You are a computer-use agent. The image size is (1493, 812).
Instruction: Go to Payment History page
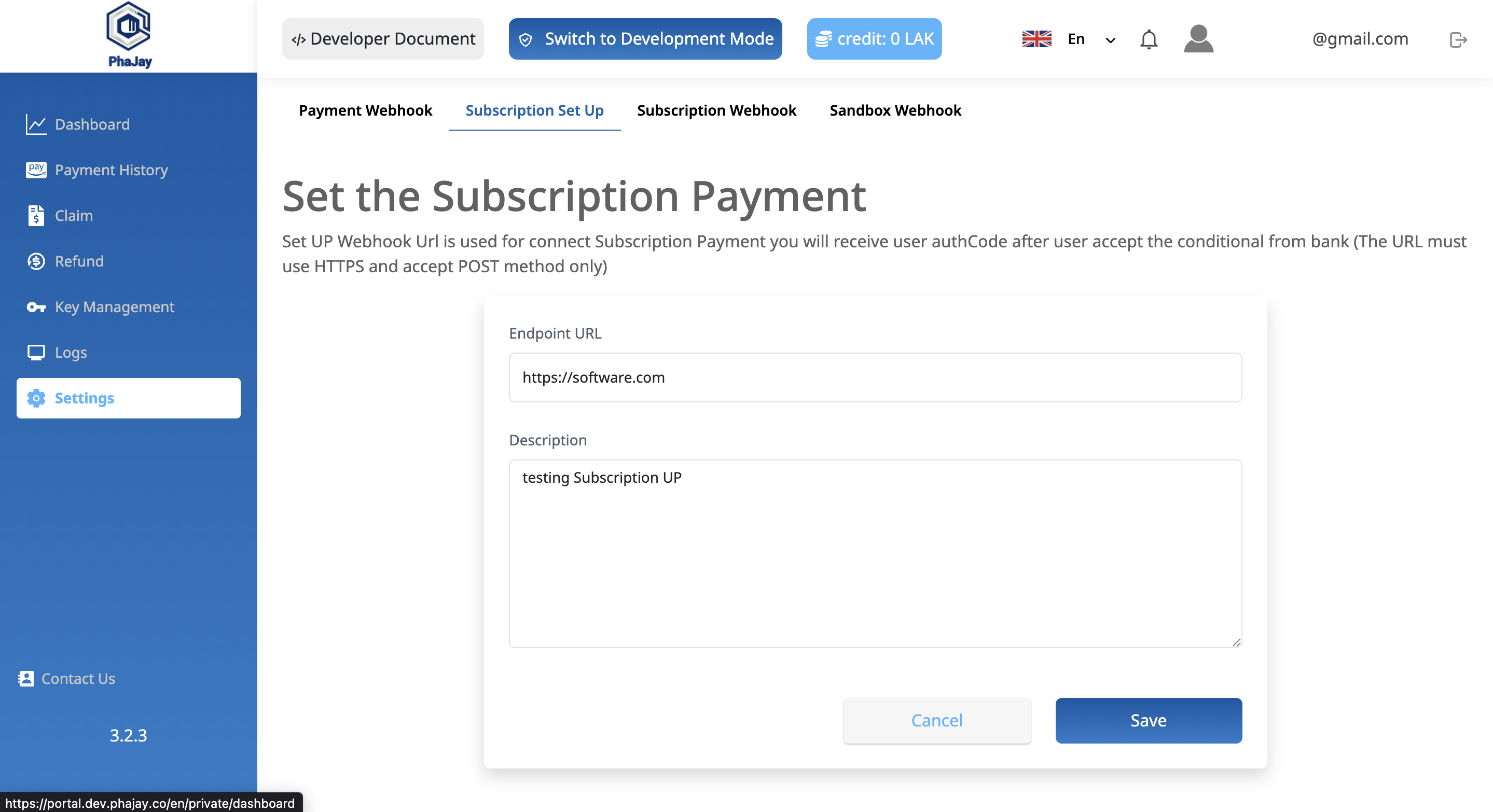[x=112, y=170]
